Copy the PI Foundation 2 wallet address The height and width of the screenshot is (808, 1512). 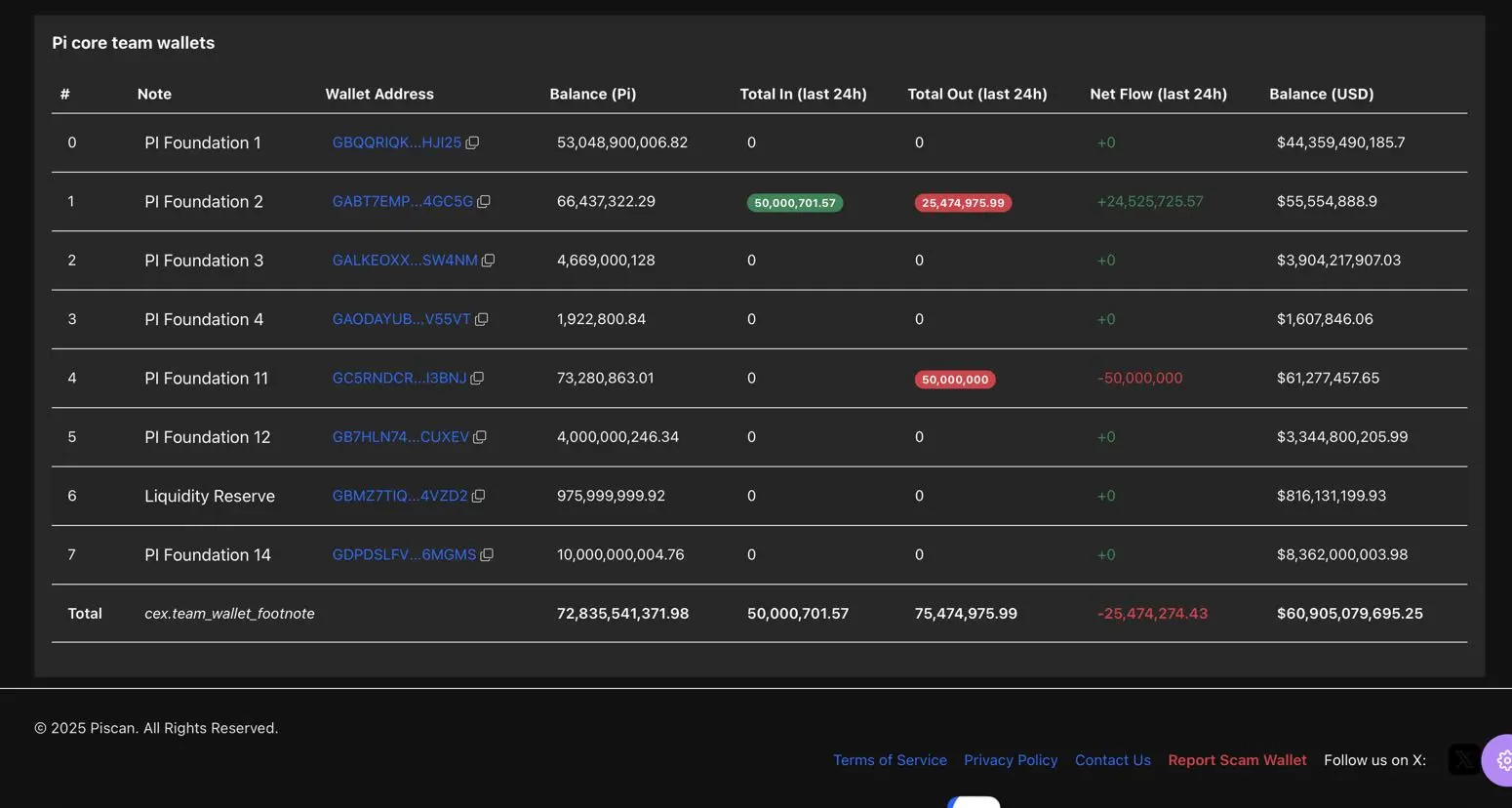pyautogui.click(x=484, y=201)
